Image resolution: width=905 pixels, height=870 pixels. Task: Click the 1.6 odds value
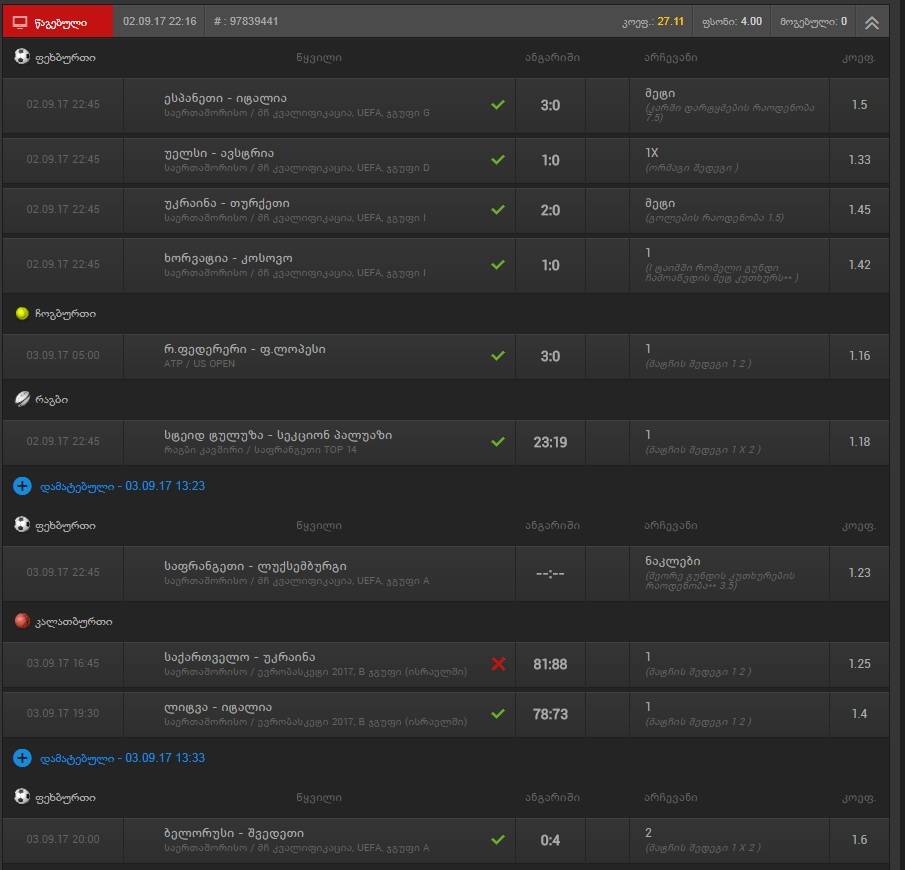tap(859, 839)
